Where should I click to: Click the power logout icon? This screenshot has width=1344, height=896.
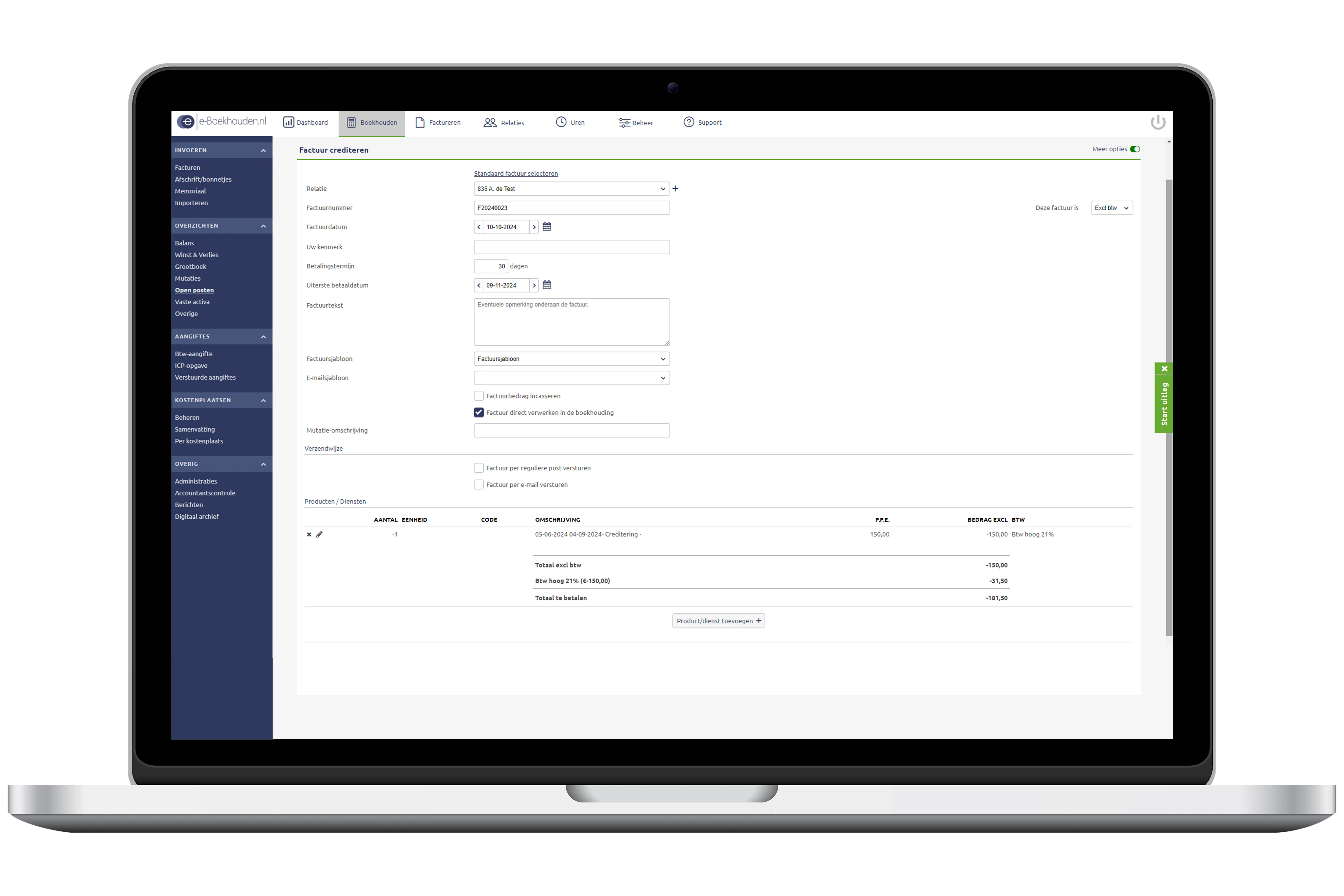click(1158, 122)
